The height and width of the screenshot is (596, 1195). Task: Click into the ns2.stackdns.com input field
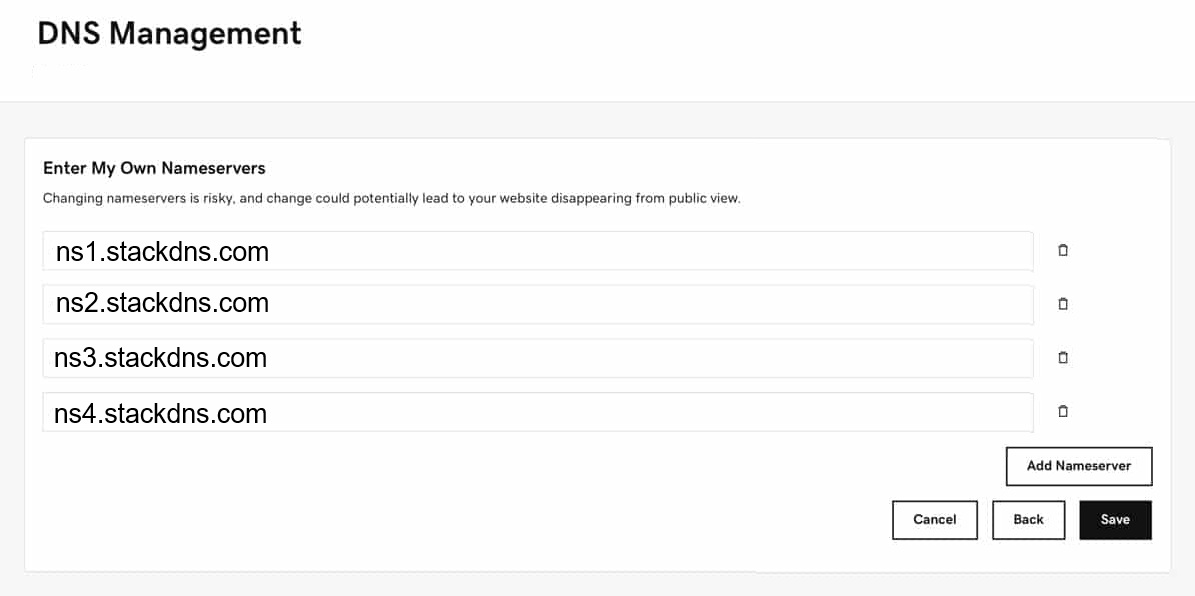coord(538,304)
